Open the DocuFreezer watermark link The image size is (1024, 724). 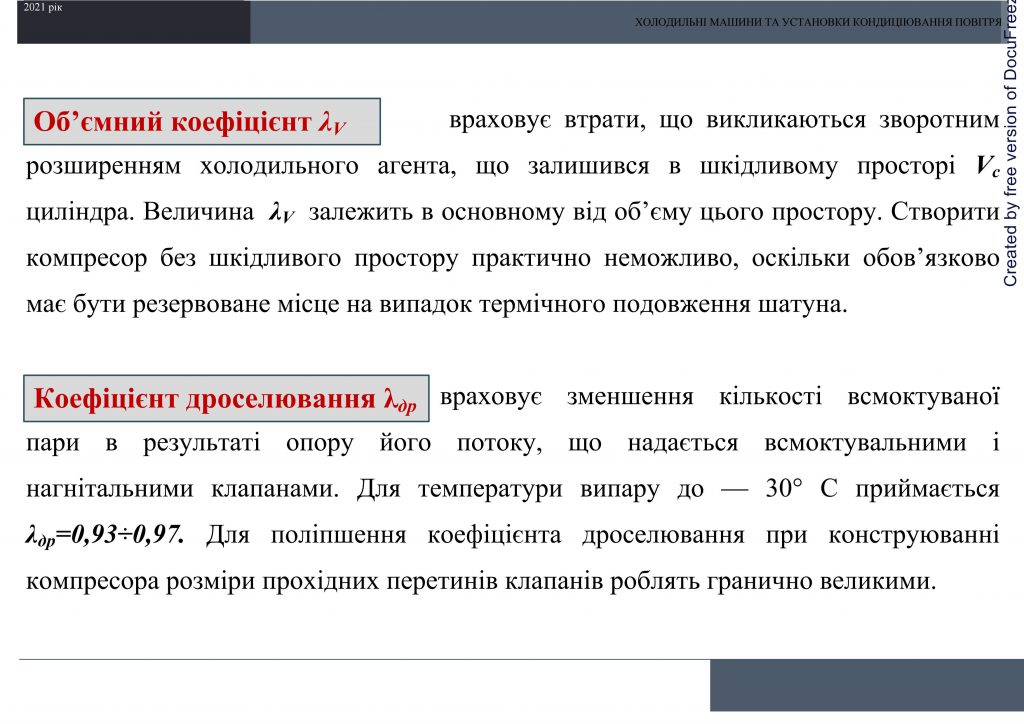[1012, 150]
